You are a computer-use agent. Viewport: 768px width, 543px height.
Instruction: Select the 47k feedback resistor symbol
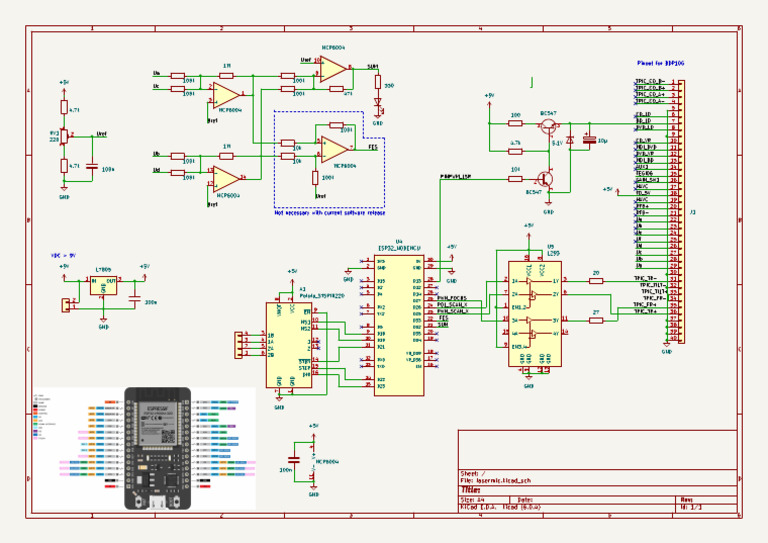(336, 89)
